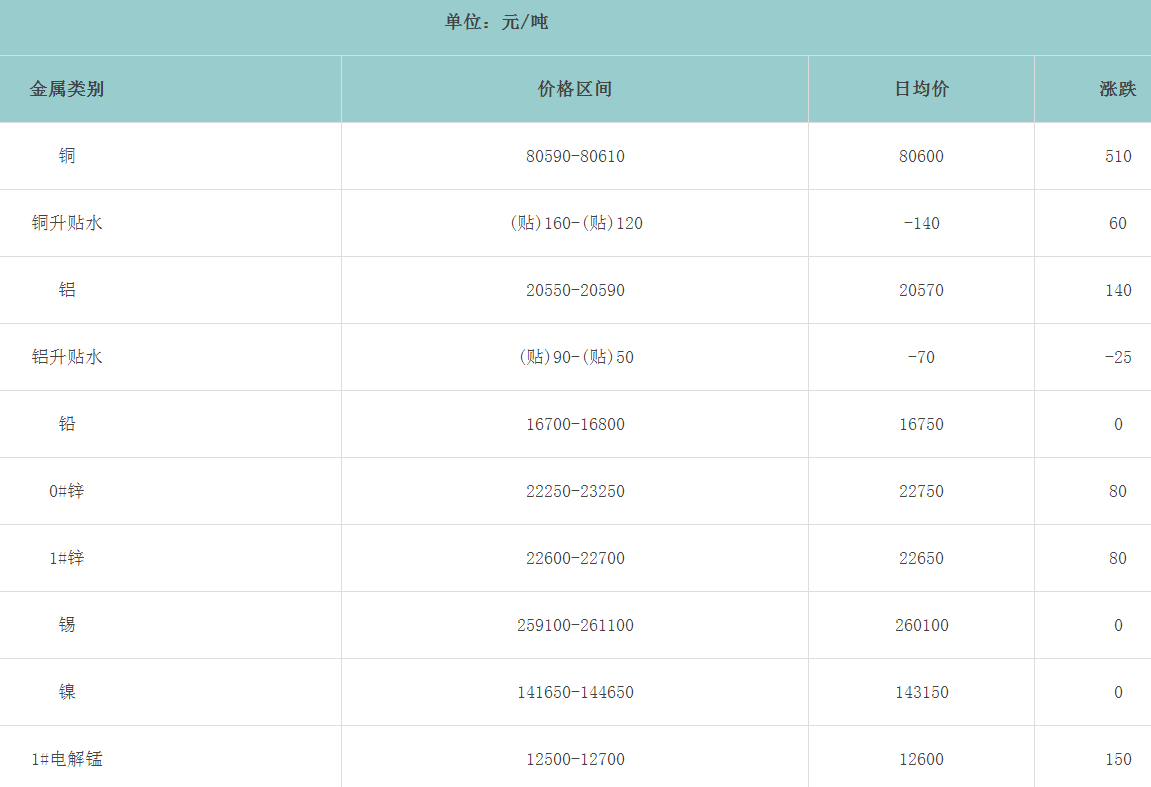Viewport: 1151px width, 787px height.
Task: Select the 1#电解锰 row label
Action: (67, 759)
